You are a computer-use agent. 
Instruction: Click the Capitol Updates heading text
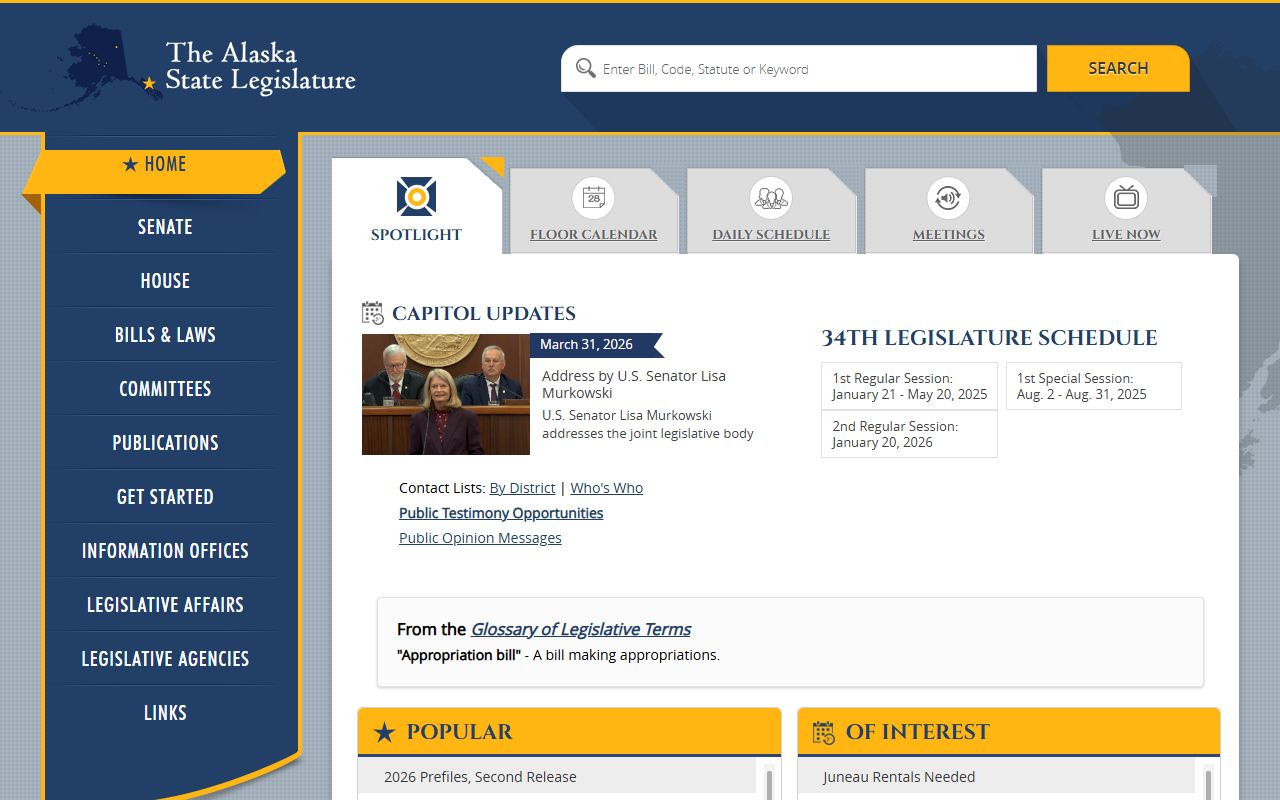[x=484, y=313]
